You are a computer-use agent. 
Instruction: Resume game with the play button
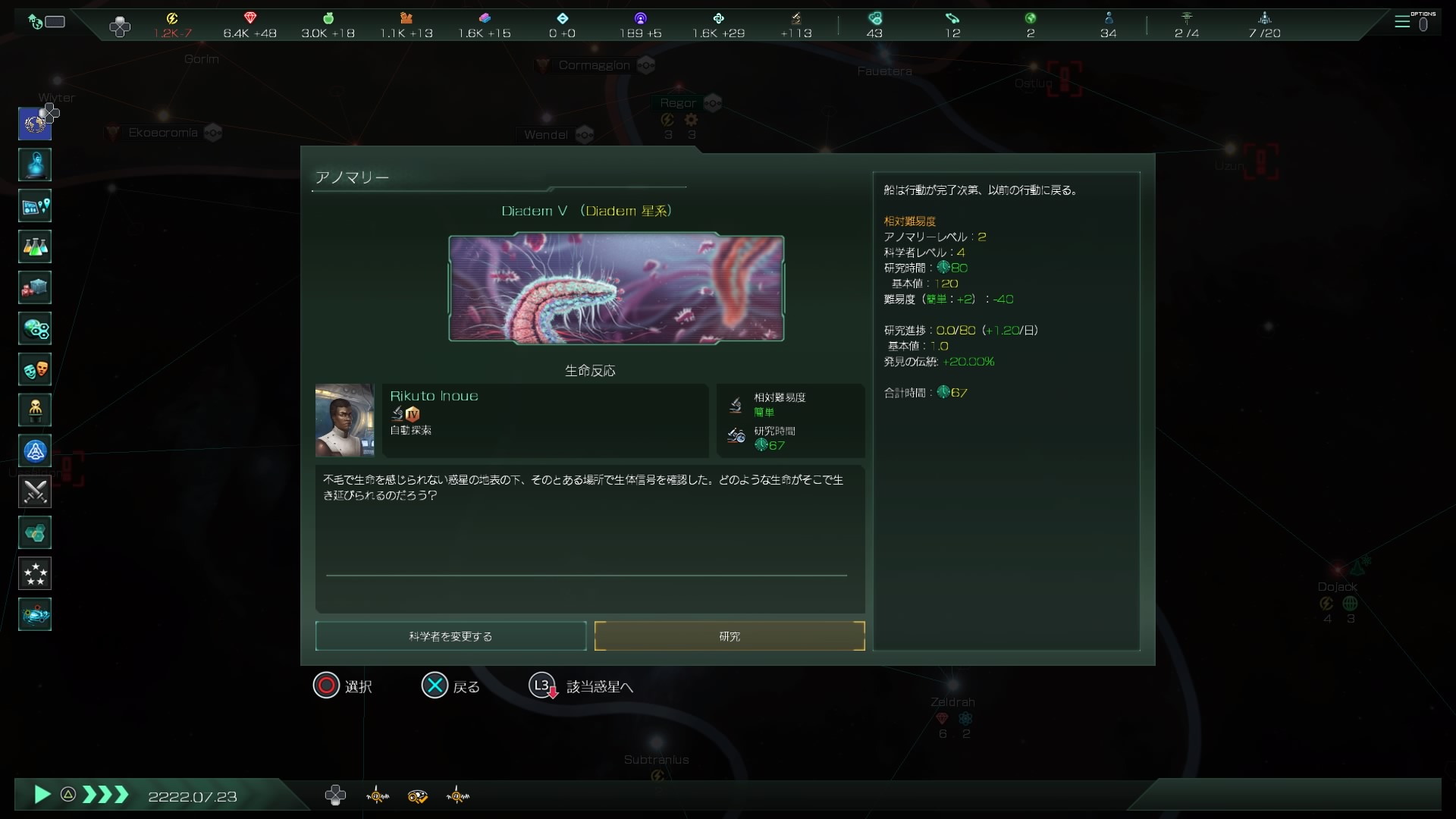click(42, 795)
